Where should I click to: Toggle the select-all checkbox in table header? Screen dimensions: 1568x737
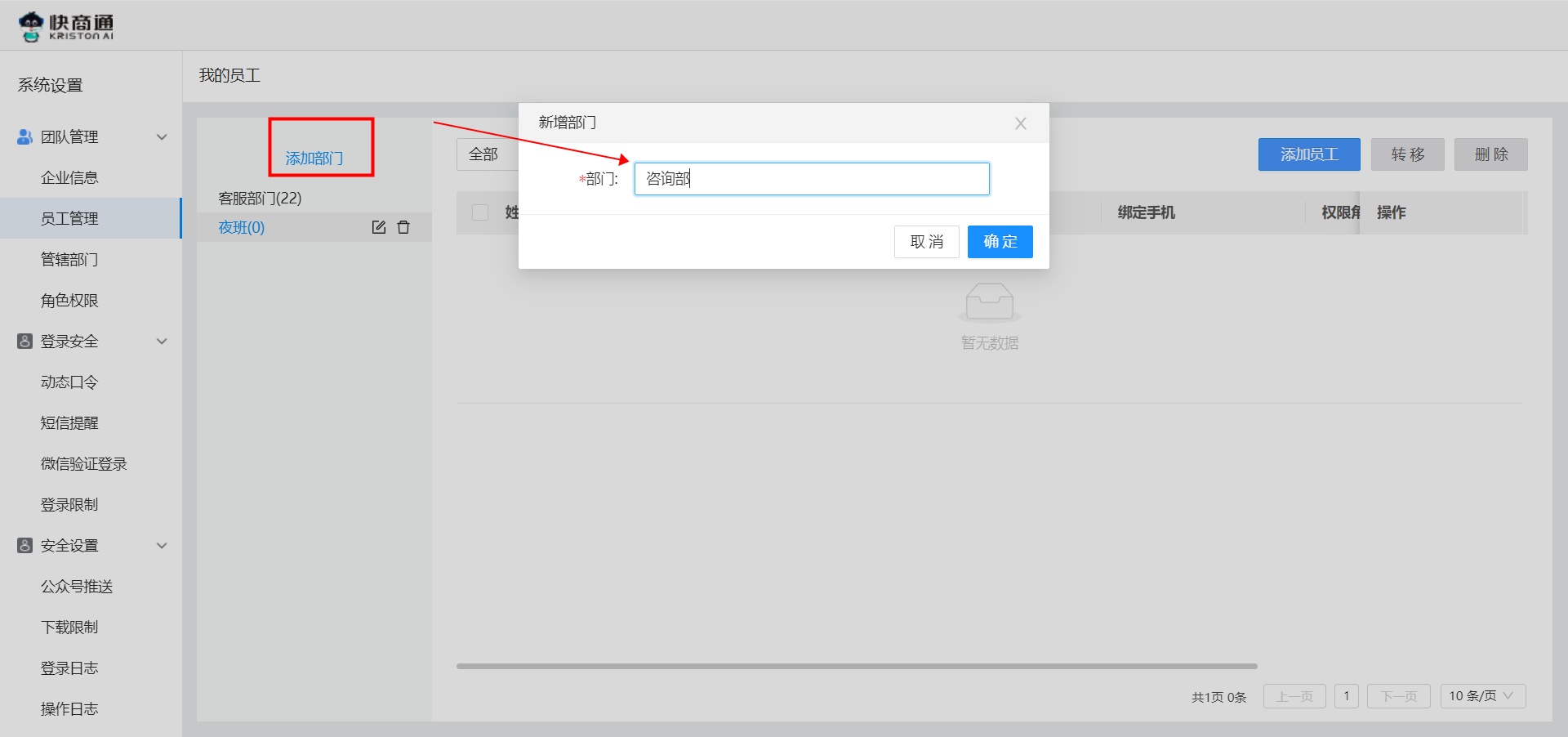pyautogui.click(x=480, y=212)
